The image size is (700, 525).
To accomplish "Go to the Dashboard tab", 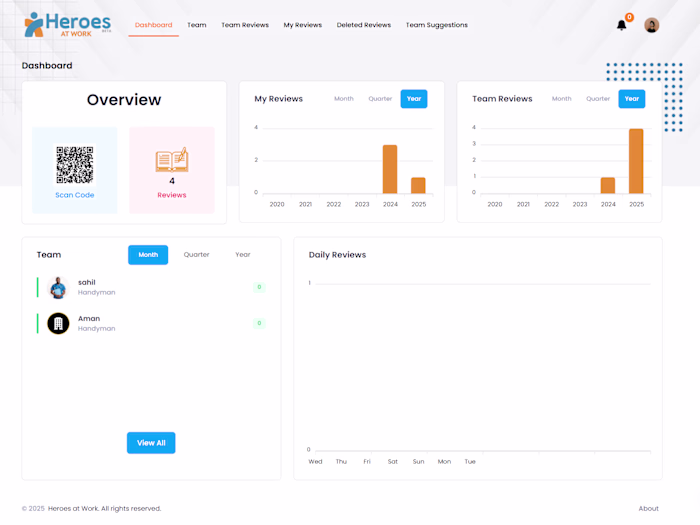I will (154, 25).
